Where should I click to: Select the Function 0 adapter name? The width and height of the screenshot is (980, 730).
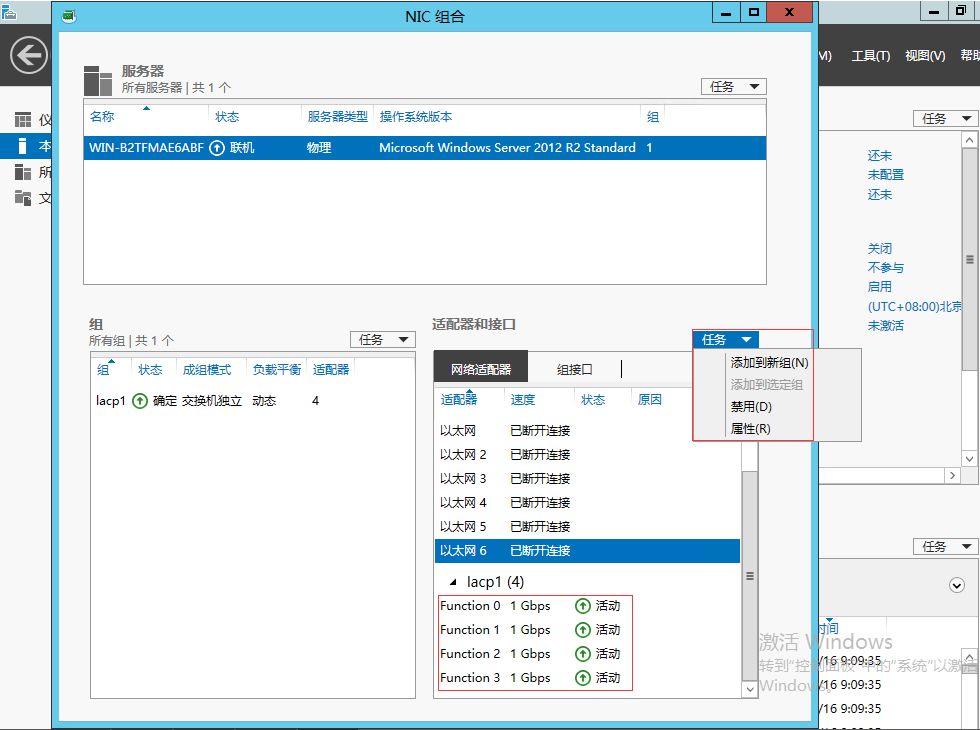[x=470, y=606]
